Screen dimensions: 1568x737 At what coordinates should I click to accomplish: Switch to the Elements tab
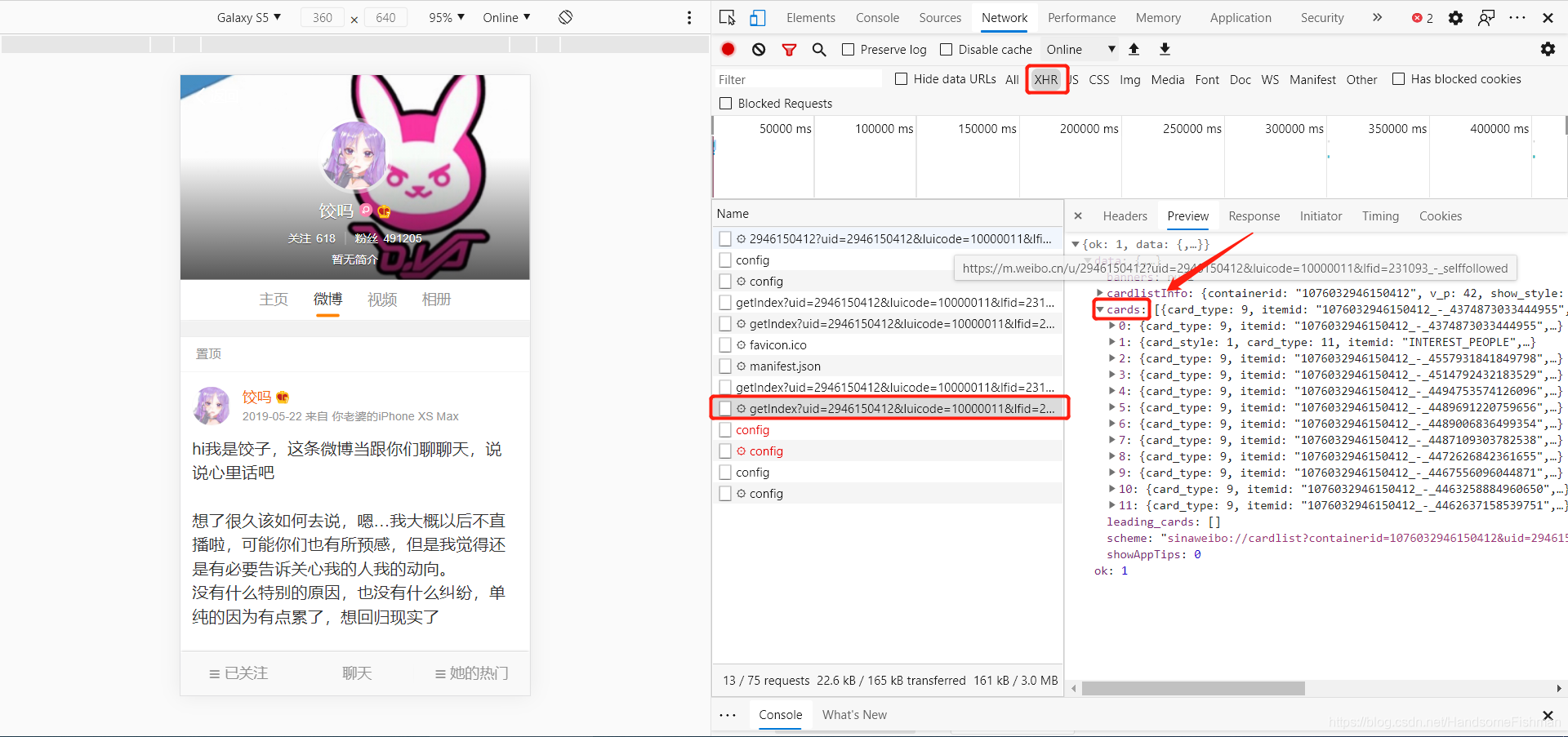coord(810,18)
